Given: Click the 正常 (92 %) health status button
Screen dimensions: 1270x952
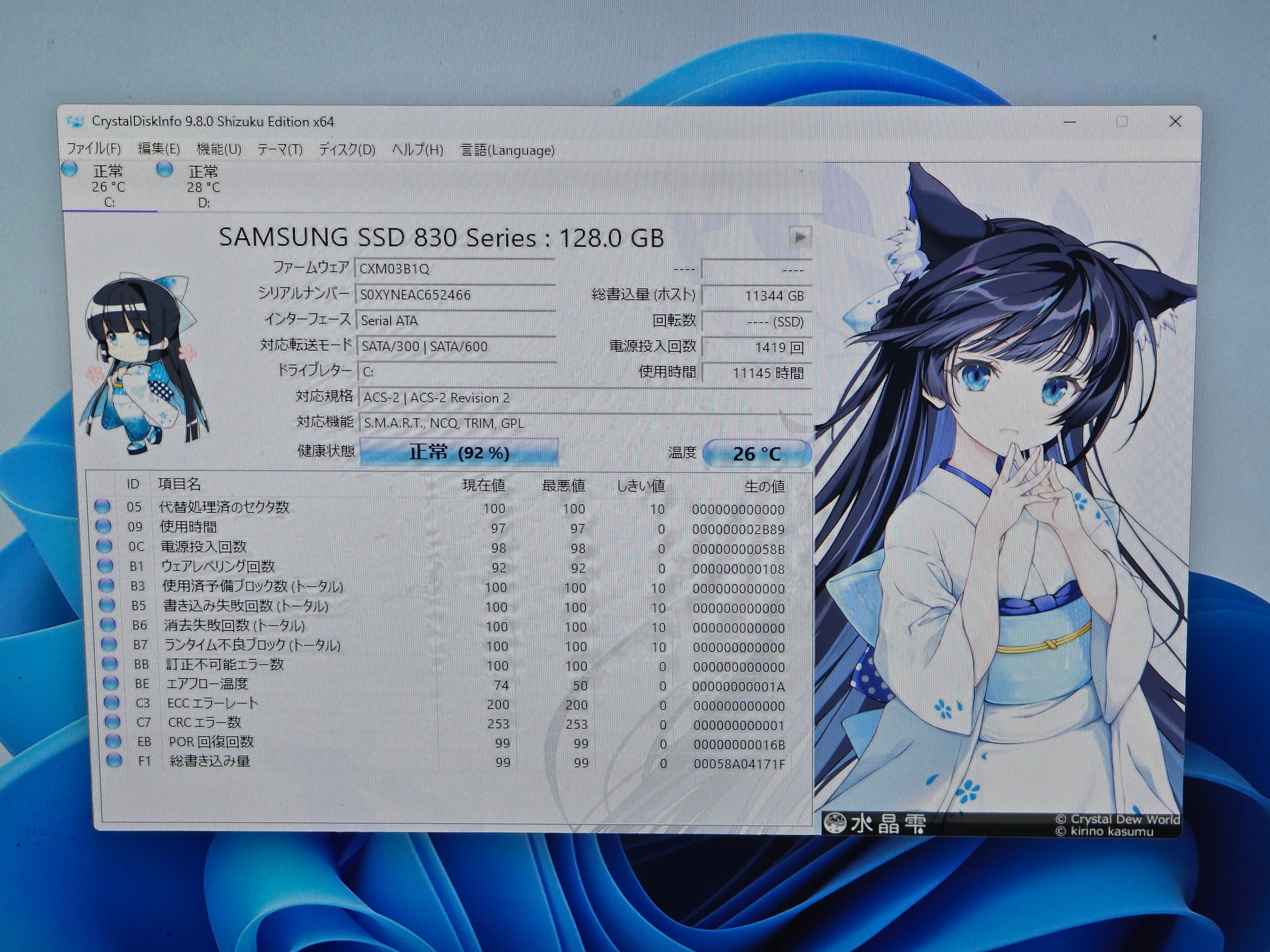Looking at the screenshot, I should tap(459, 453).
